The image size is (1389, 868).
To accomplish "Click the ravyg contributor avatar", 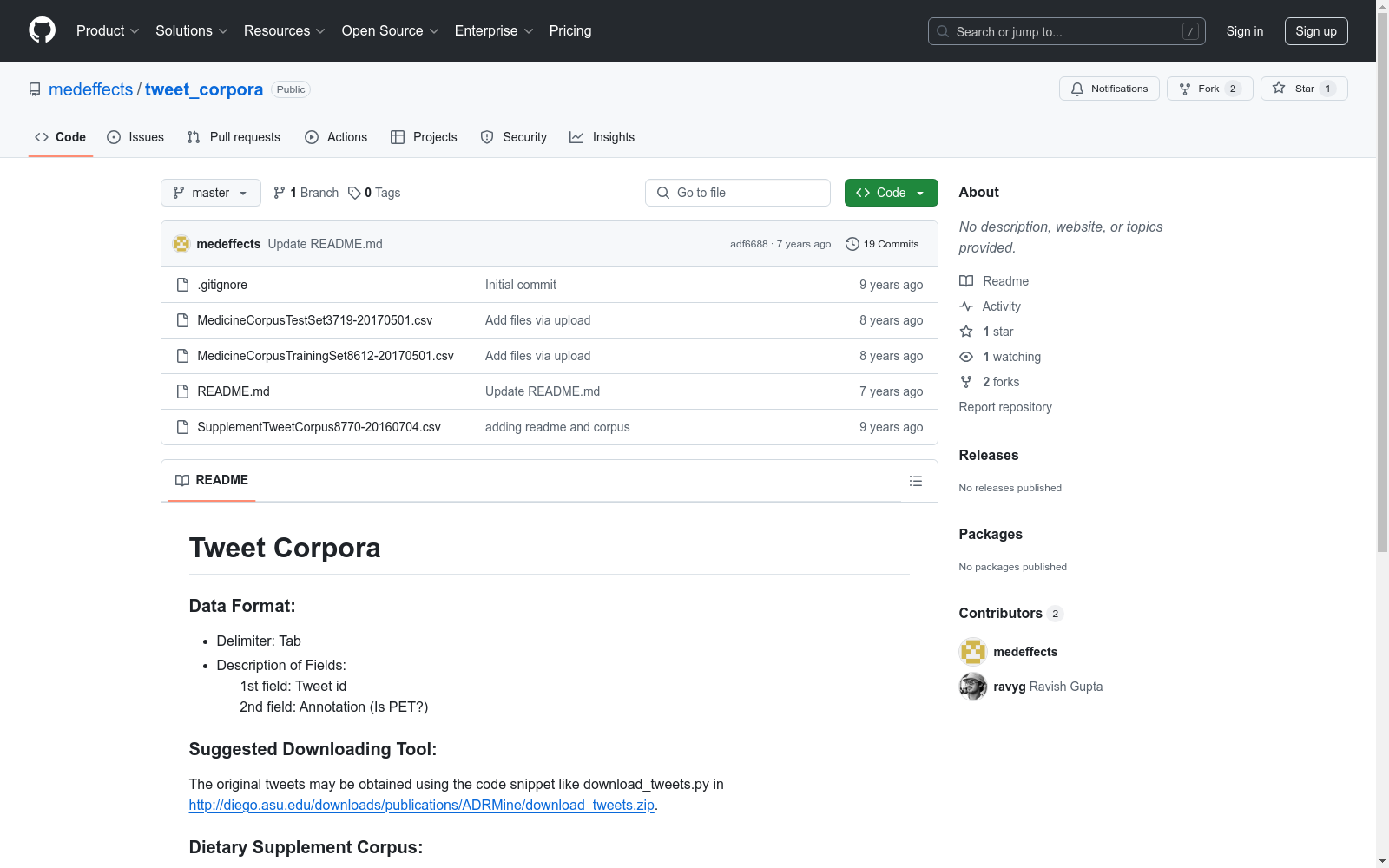I will coord(973,687).
